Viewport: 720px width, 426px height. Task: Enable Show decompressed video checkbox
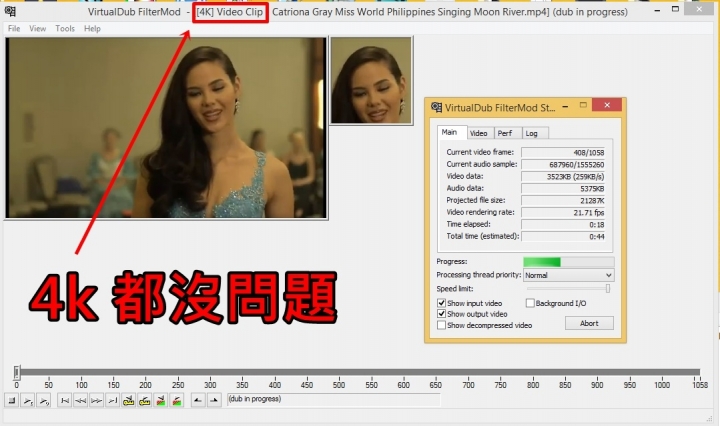441,325
